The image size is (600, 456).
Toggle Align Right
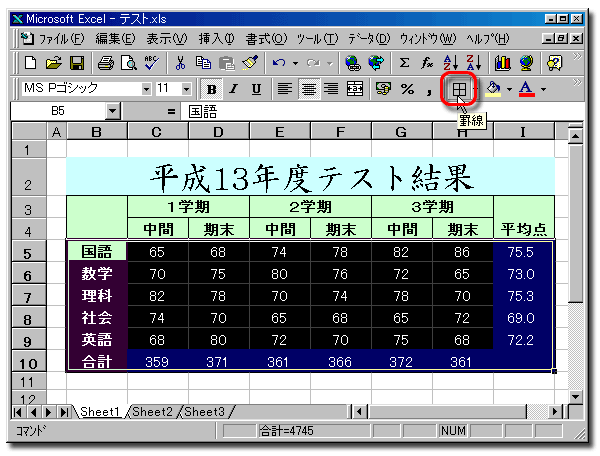point(331,89)
